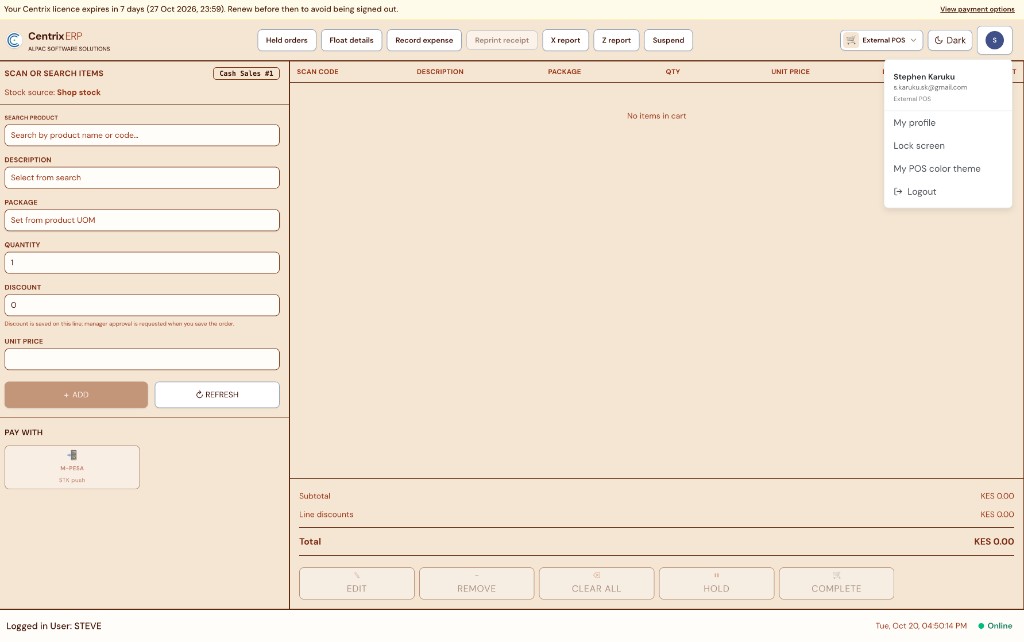Open the user avatar menu button
The width and height of the screenshot is (1024, 642).
click(x=994, y=40)
